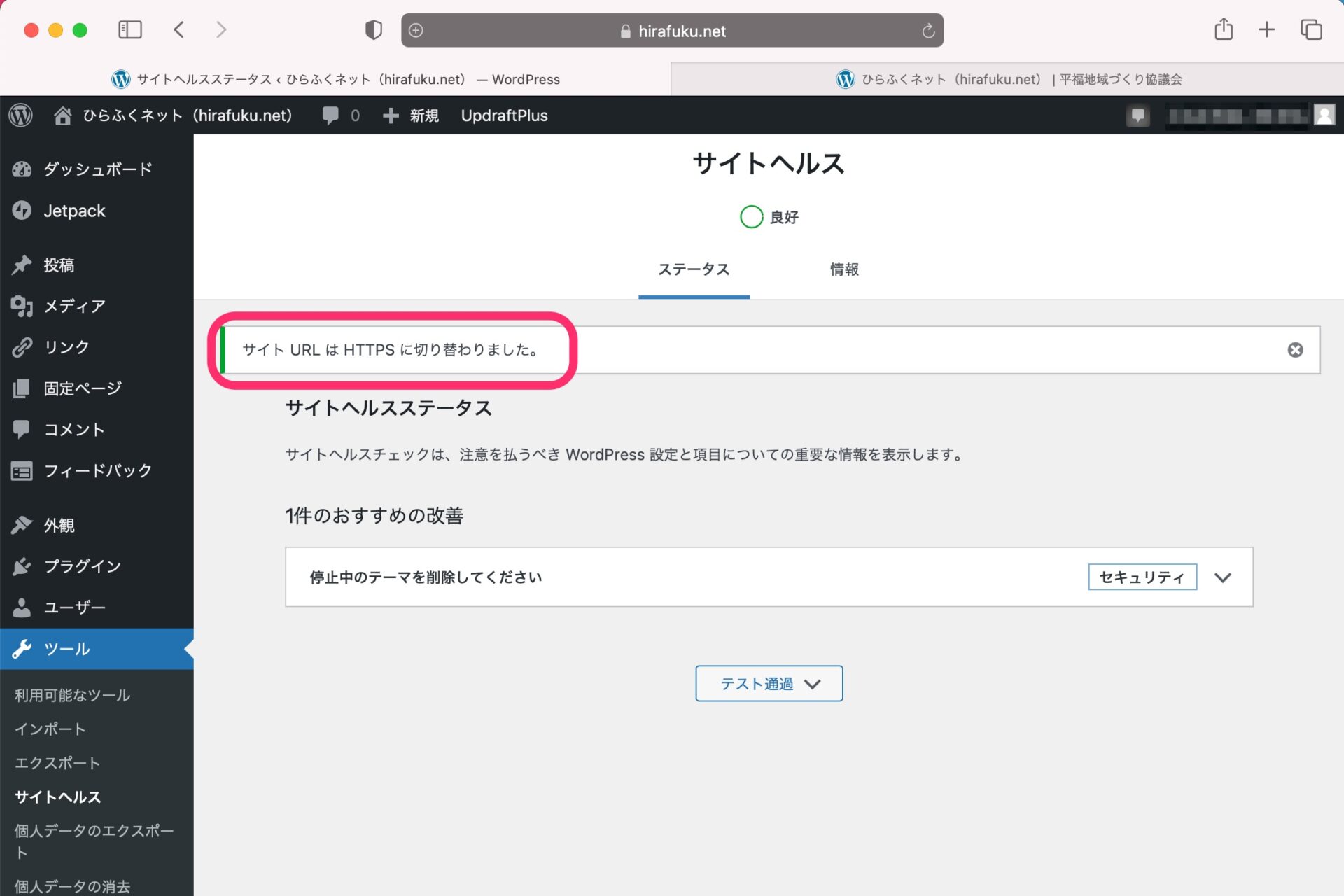Open tab overview icon in Safari
This screenshot has height=896, width=1344.
1310,30
